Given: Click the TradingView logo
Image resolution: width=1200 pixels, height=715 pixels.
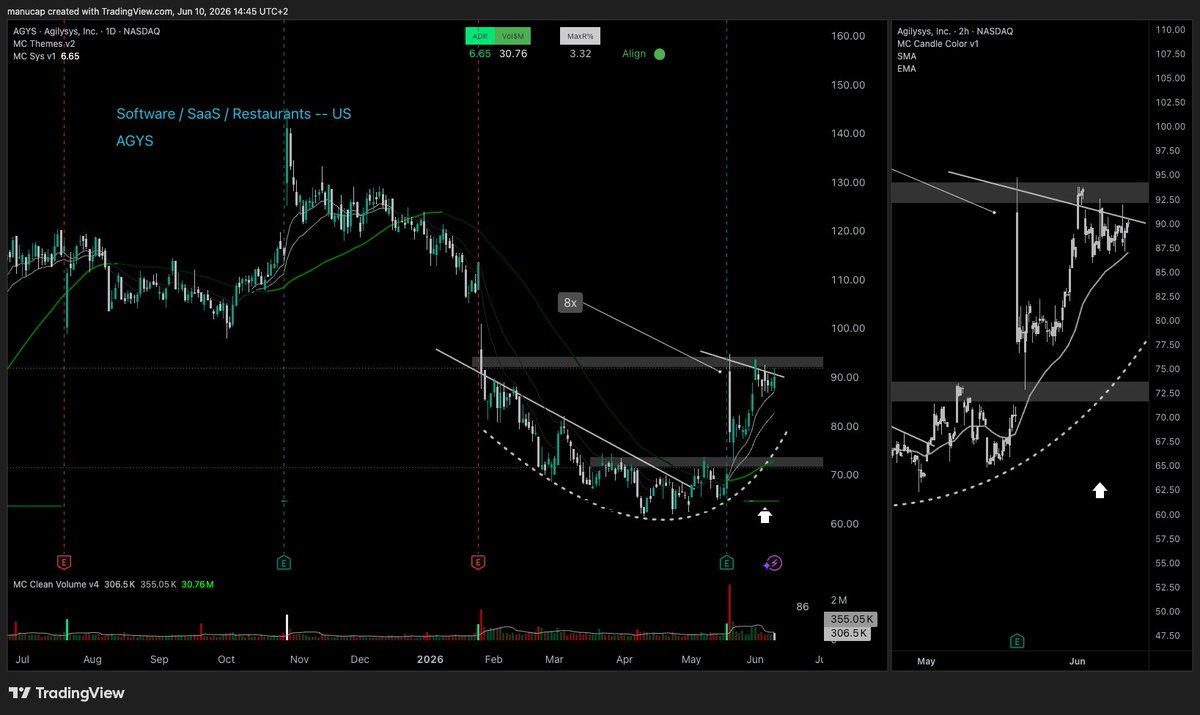Looking at the screenshot, I should pos(67,693).
